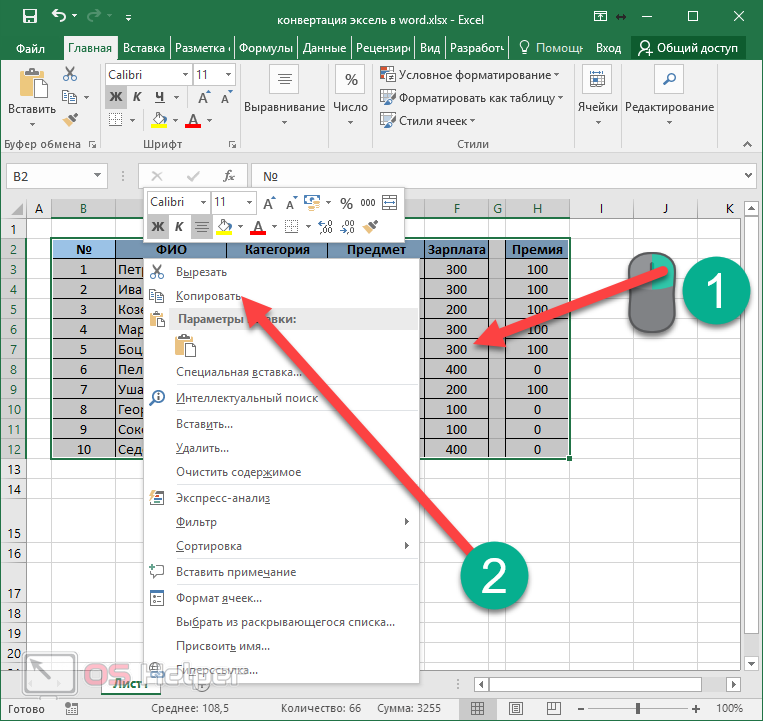
Task: Toggle Italic (К) in the ribbon font group
Action: point(137,97)
